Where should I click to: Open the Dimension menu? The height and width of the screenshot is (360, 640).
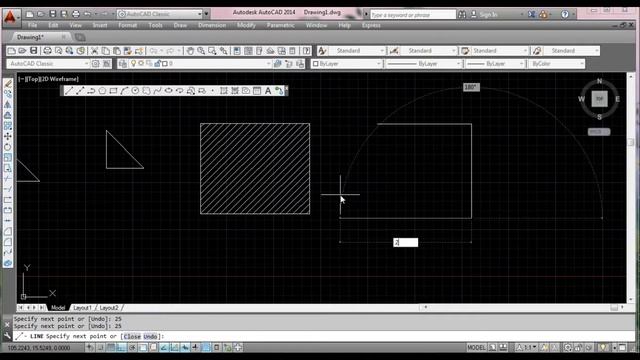tap(212, 25)
